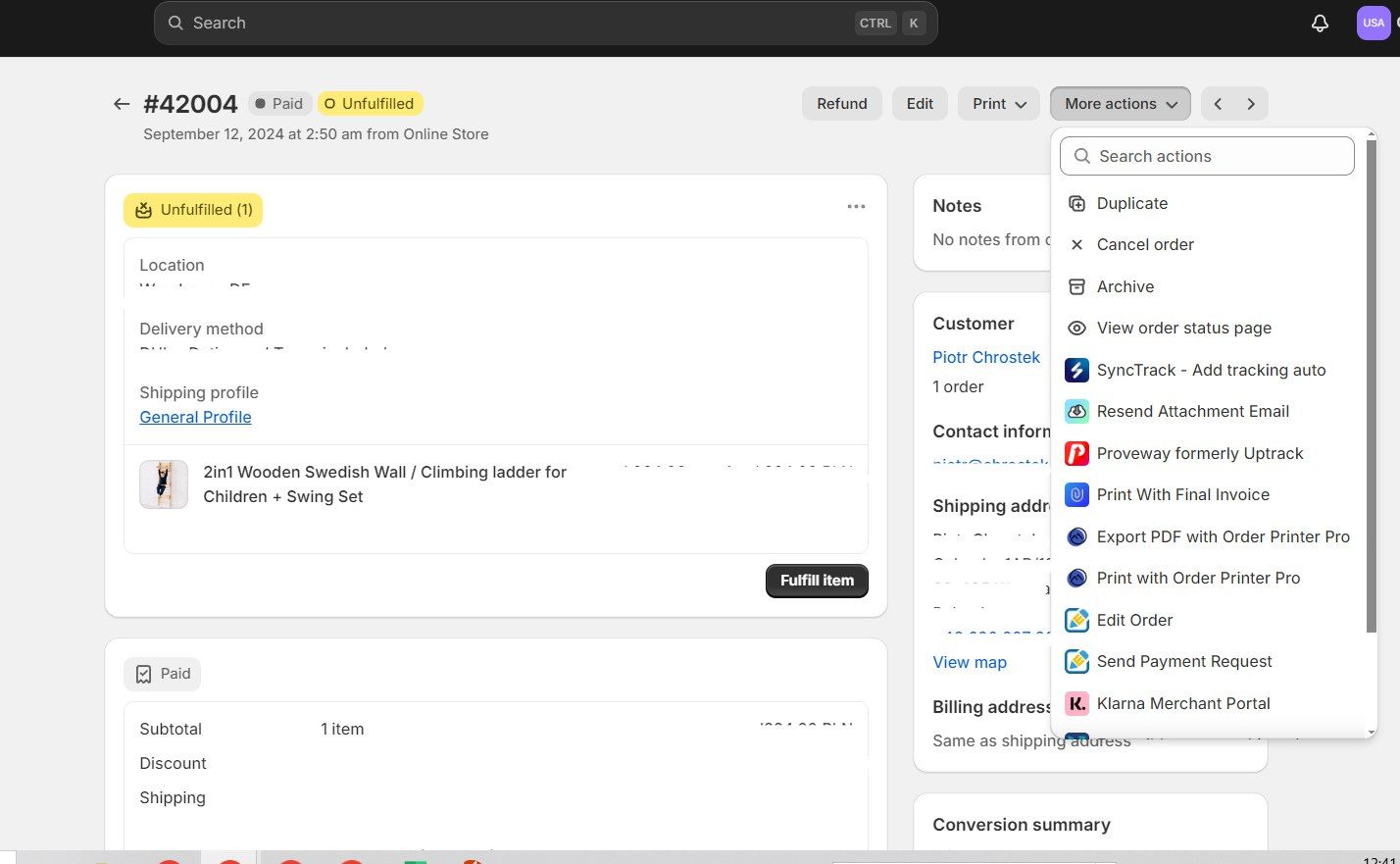Click the order number #42004
Screen dimensions: 1400x864
(190, 104)
